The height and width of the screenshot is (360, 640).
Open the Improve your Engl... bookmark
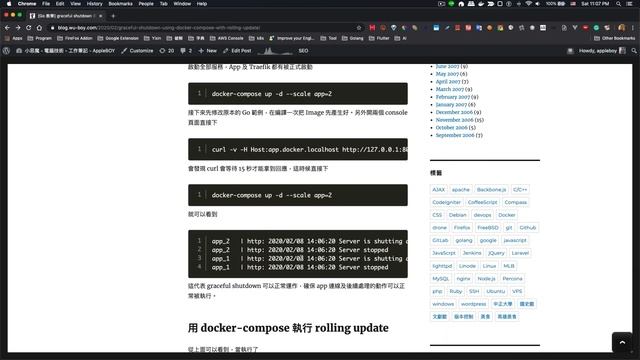(292, 38)
